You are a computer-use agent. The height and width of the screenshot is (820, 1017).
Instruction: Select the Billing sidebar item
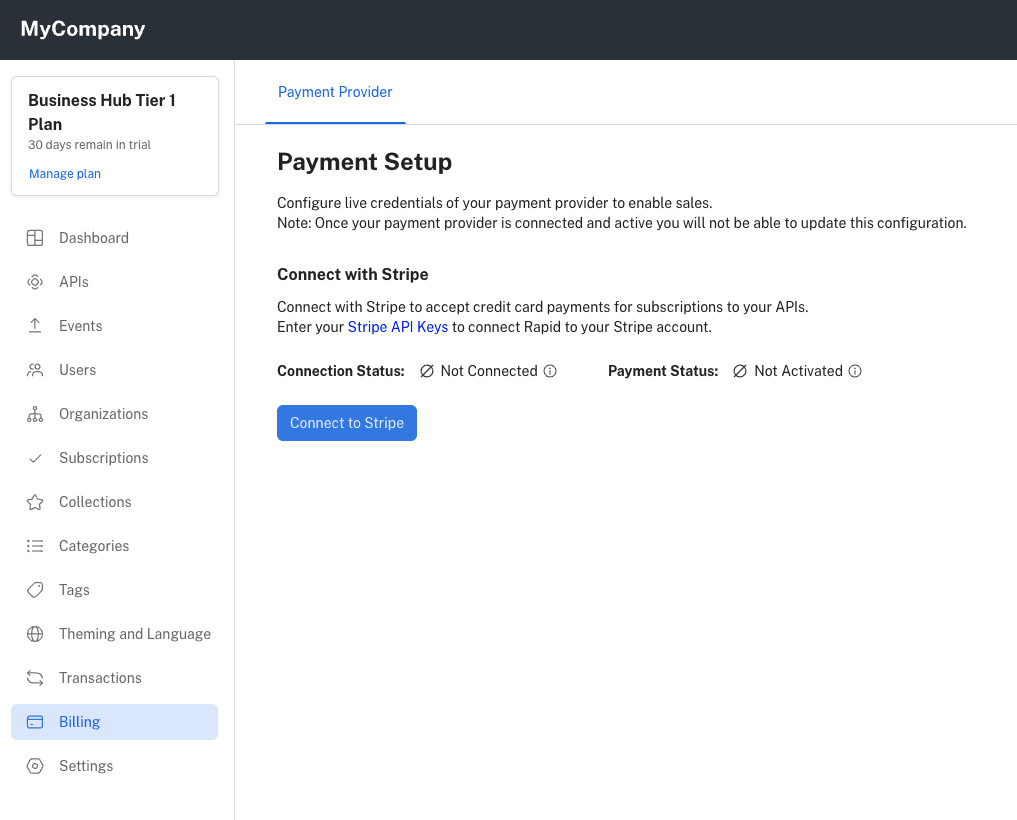pyautogui.click(x=115, y=722)
